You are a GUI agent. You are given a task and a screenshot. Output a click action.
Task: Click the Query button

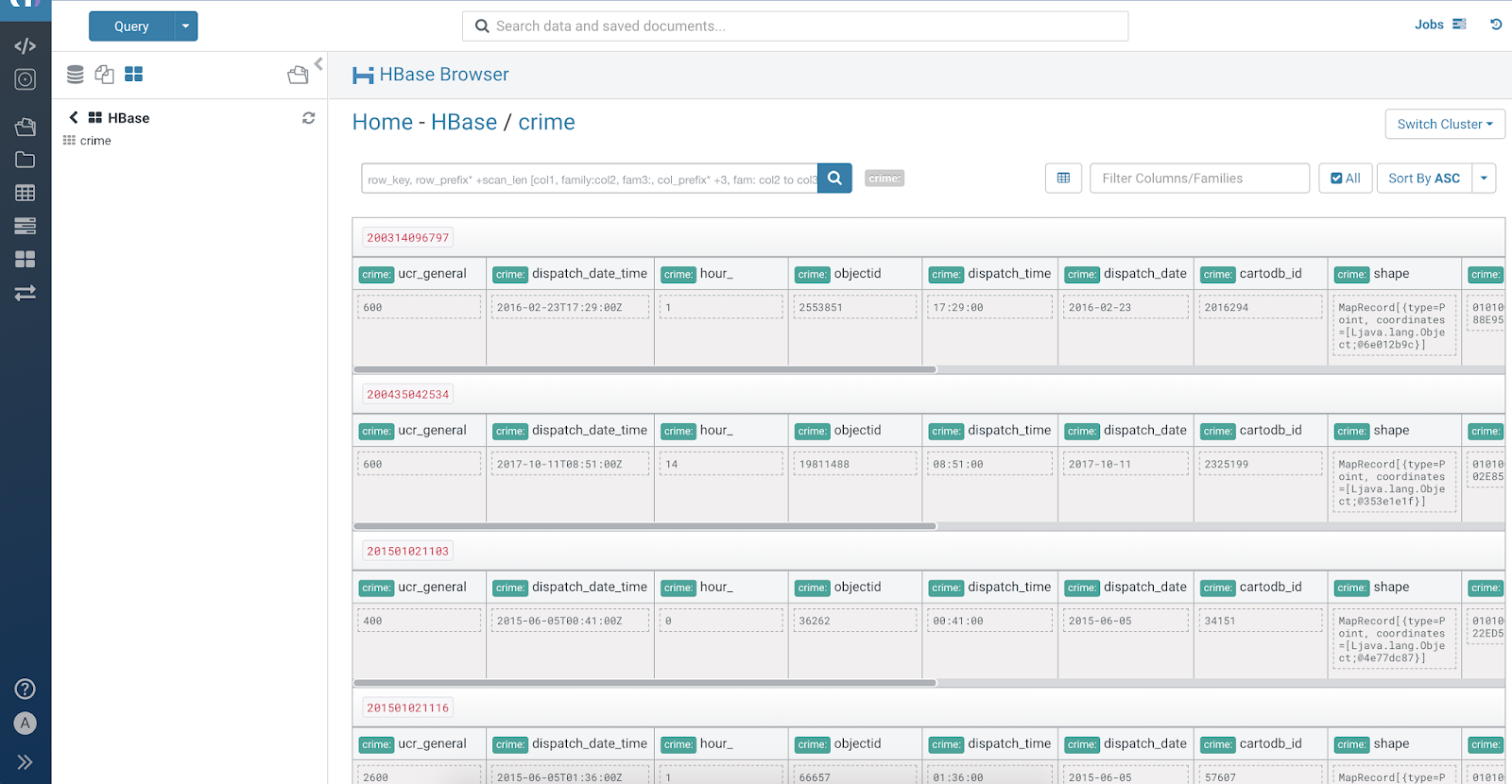point(131,26)
